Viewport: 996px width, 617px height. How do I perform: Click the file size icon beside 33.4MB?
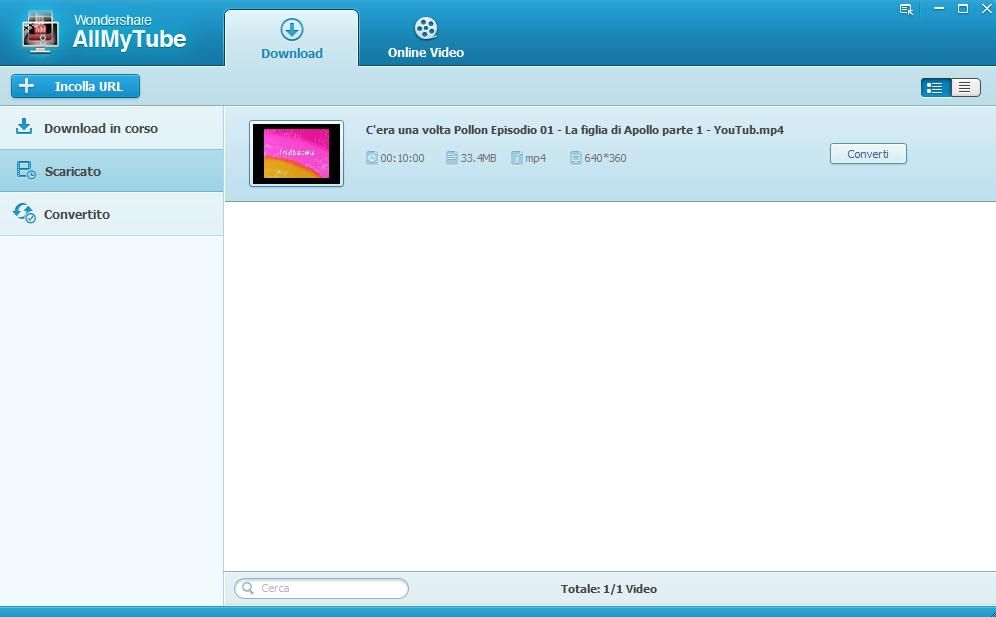(x=452, y=158)
